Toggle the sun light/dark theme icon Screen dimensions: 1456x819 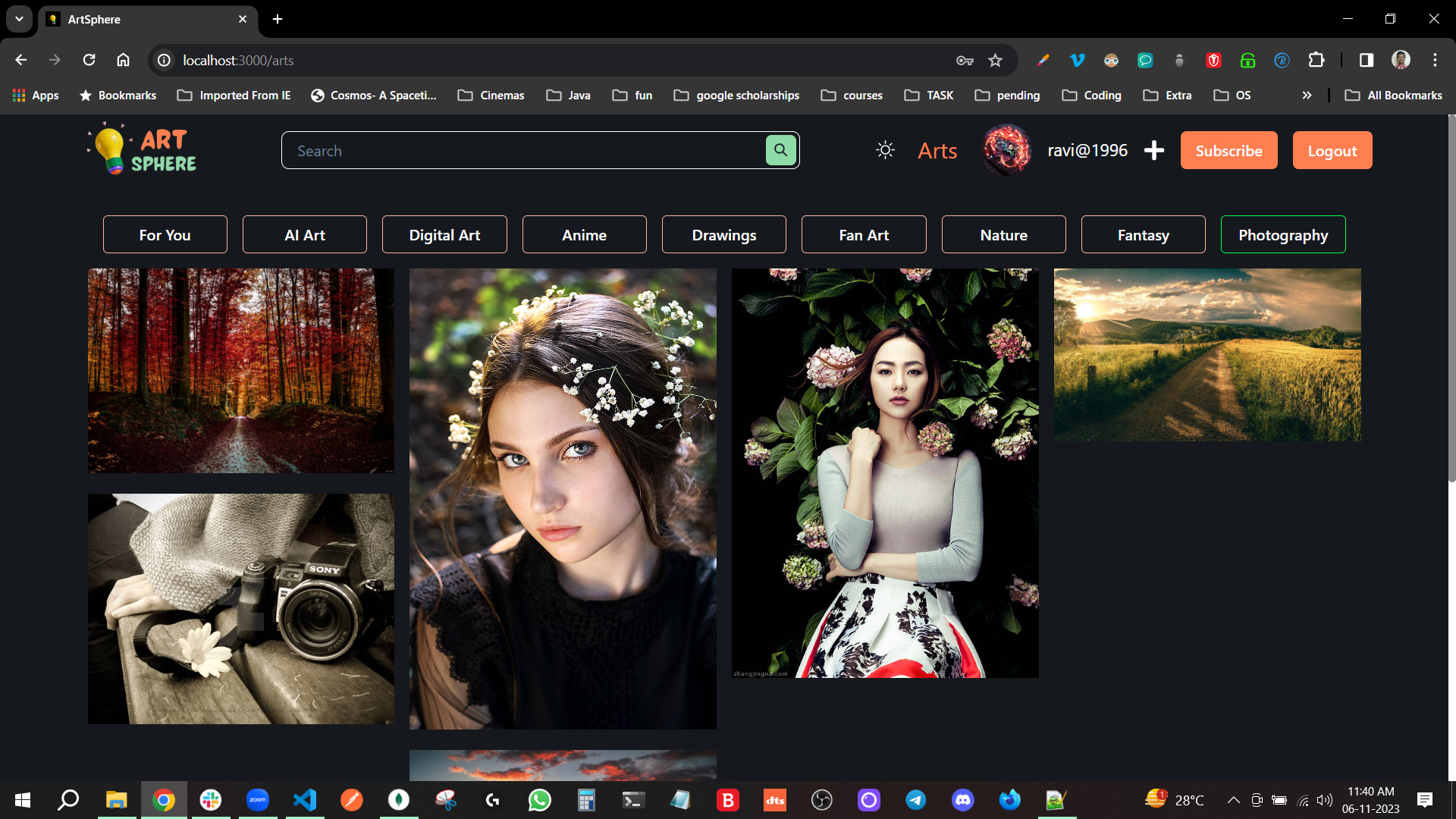(885, 150)
